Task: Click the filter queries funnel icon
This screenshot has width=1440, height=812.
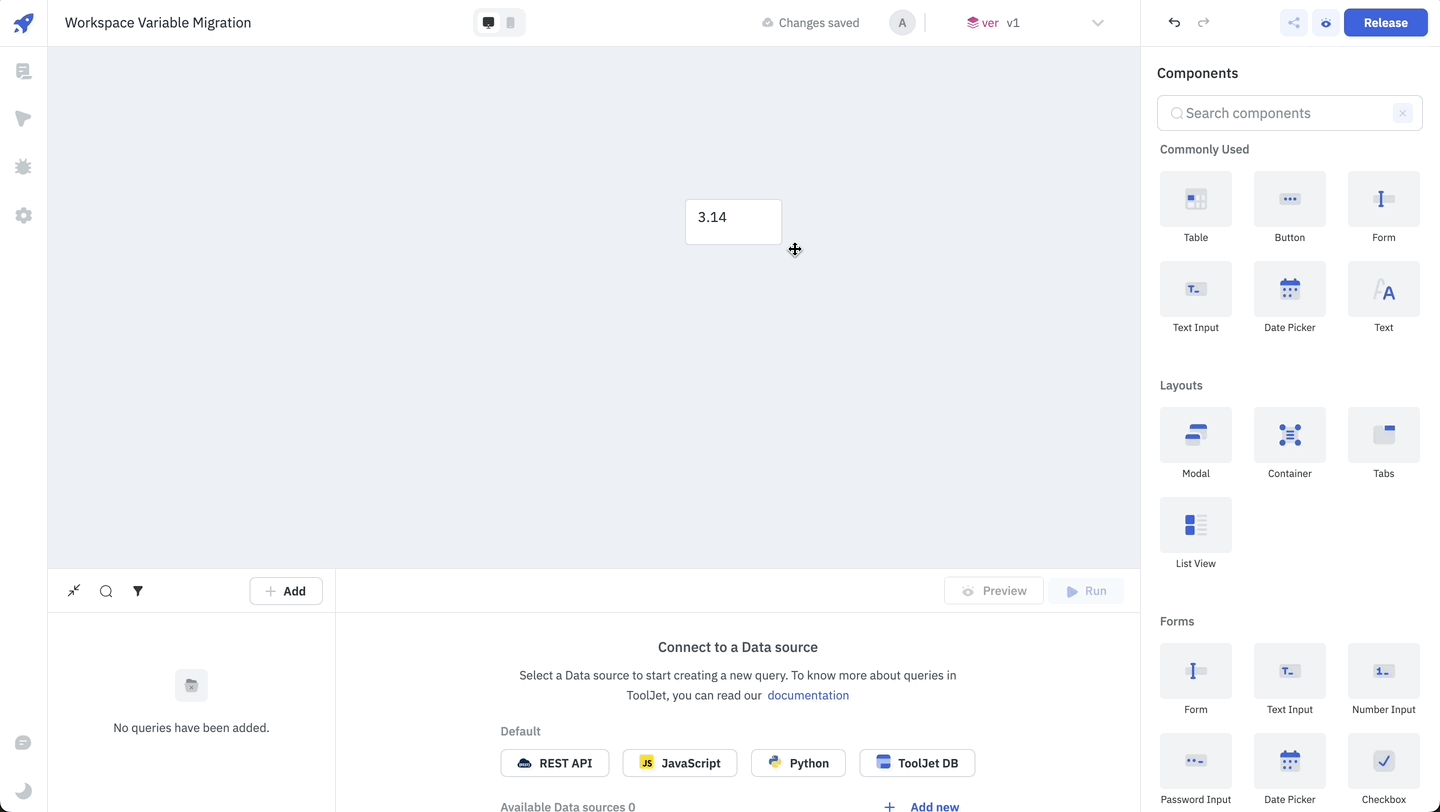Action: pyautogui.click(x=138, y=591)
